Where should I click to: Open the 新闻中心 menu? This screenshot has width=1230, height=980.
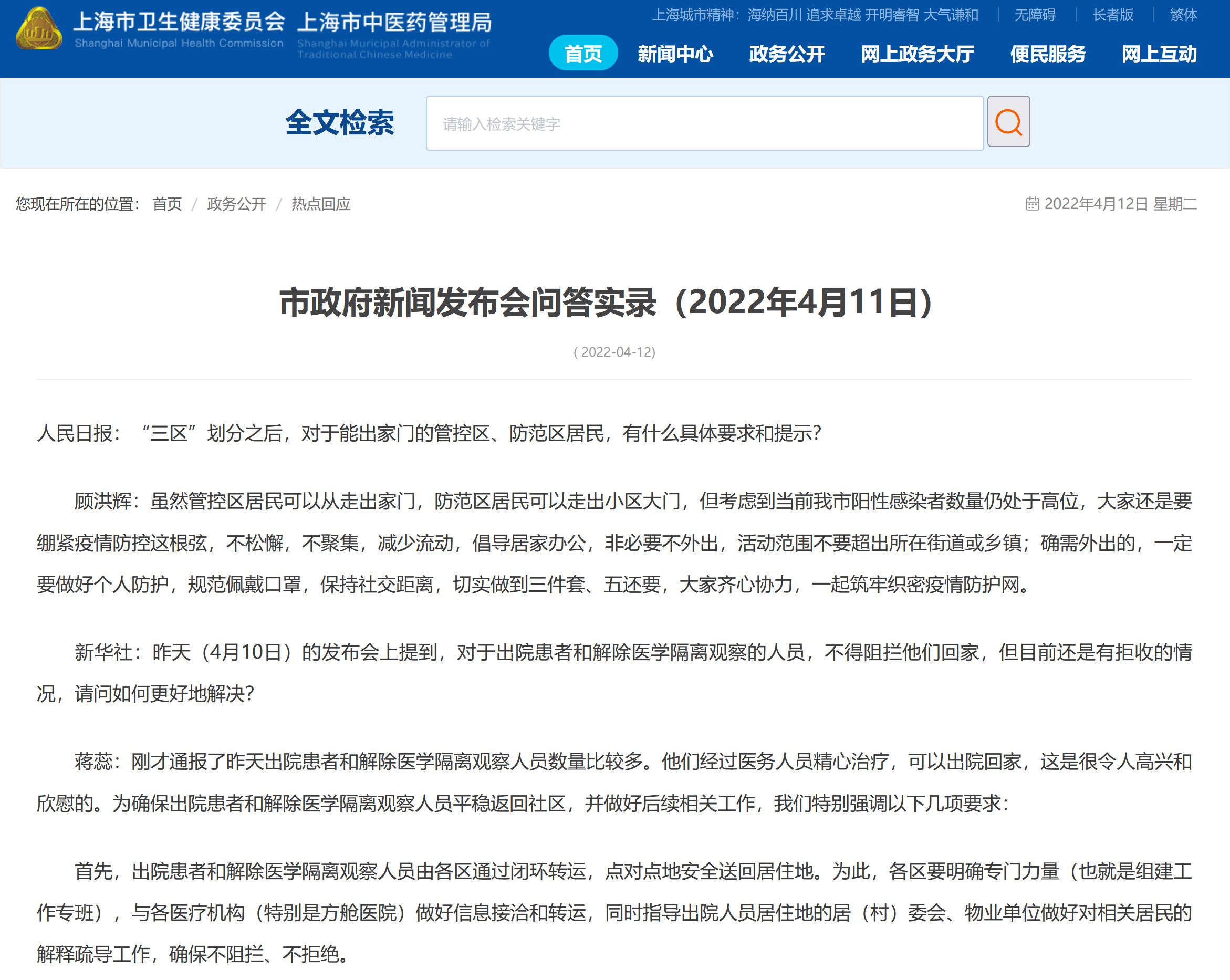[675, 54]
